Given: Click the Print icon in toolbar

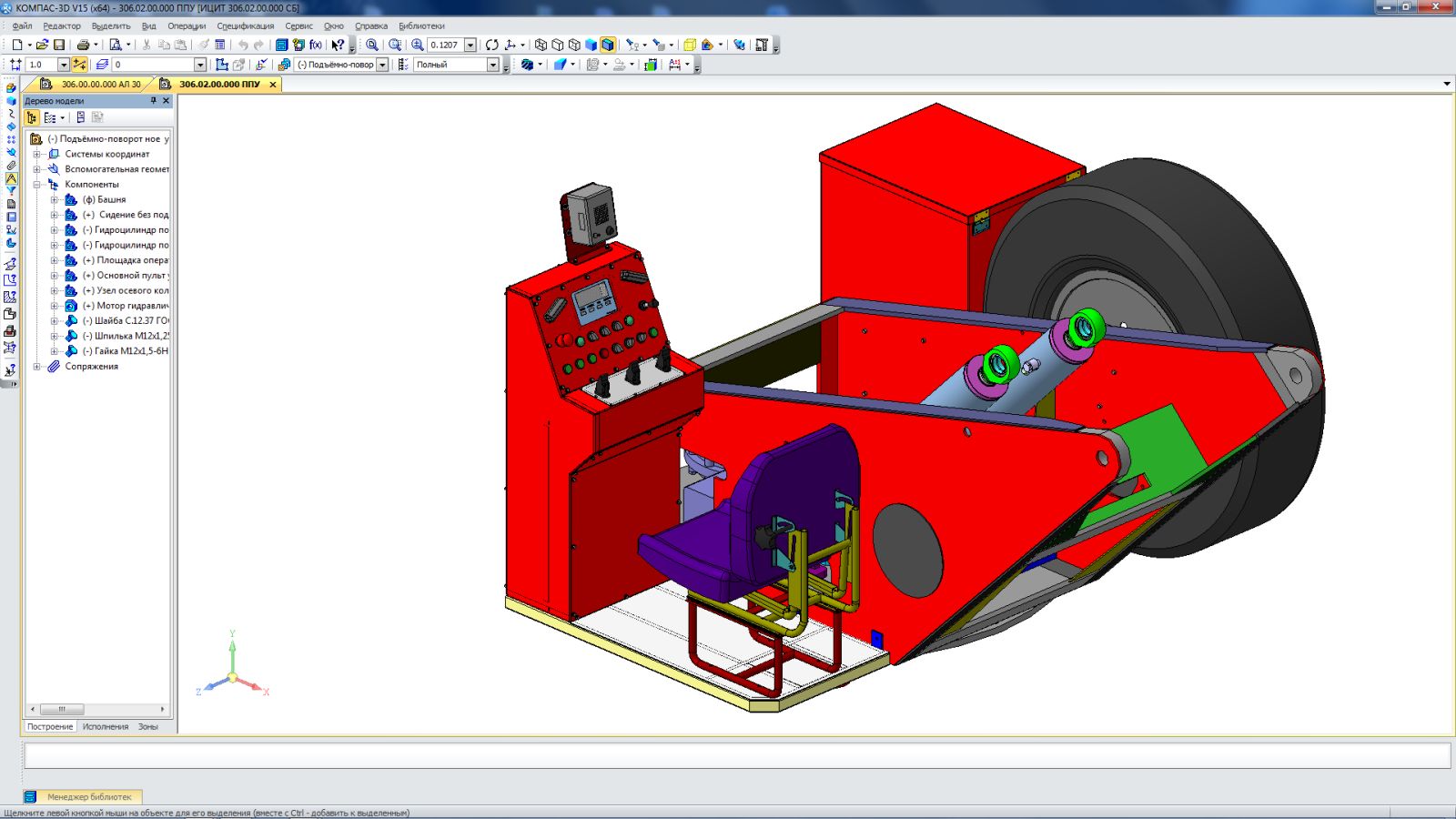Looking at the screenshot, I should click(83, 45).
